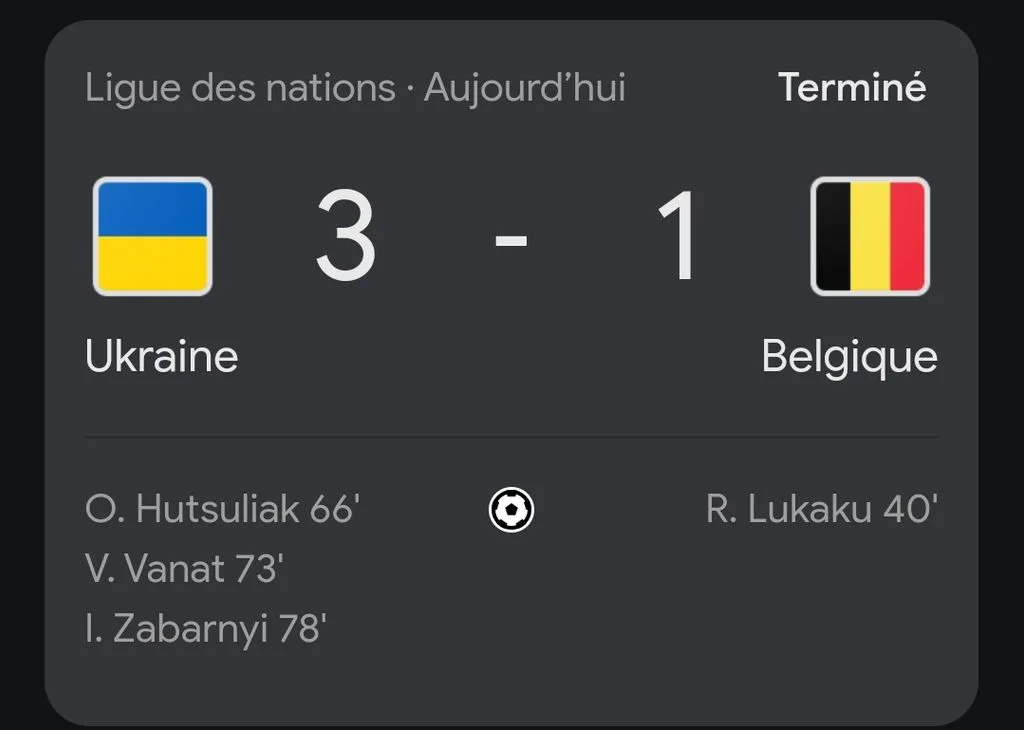Image resolution: width=1024 pixels, height=730 pixels.
Task: Select Ukraine's score number 3
Action: pos(346,236)
